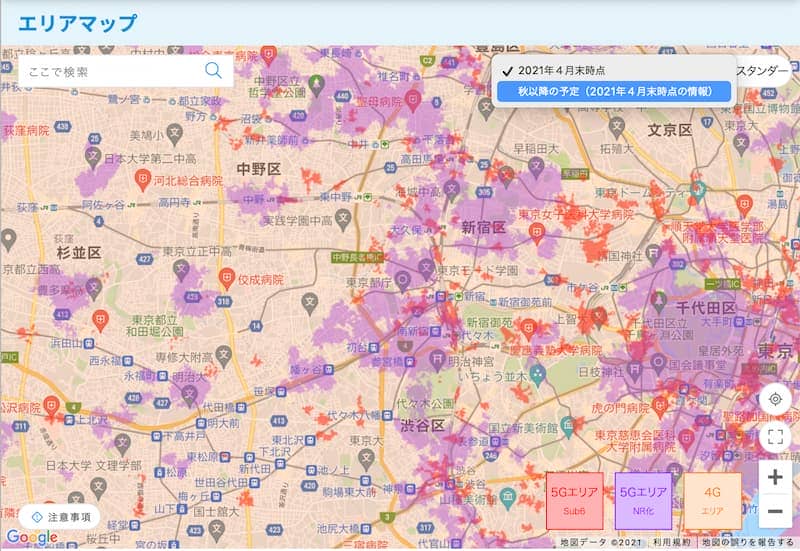Open the スタンダード map type dropdown
This screenshot has height=551, width=800.
[765, 70]
